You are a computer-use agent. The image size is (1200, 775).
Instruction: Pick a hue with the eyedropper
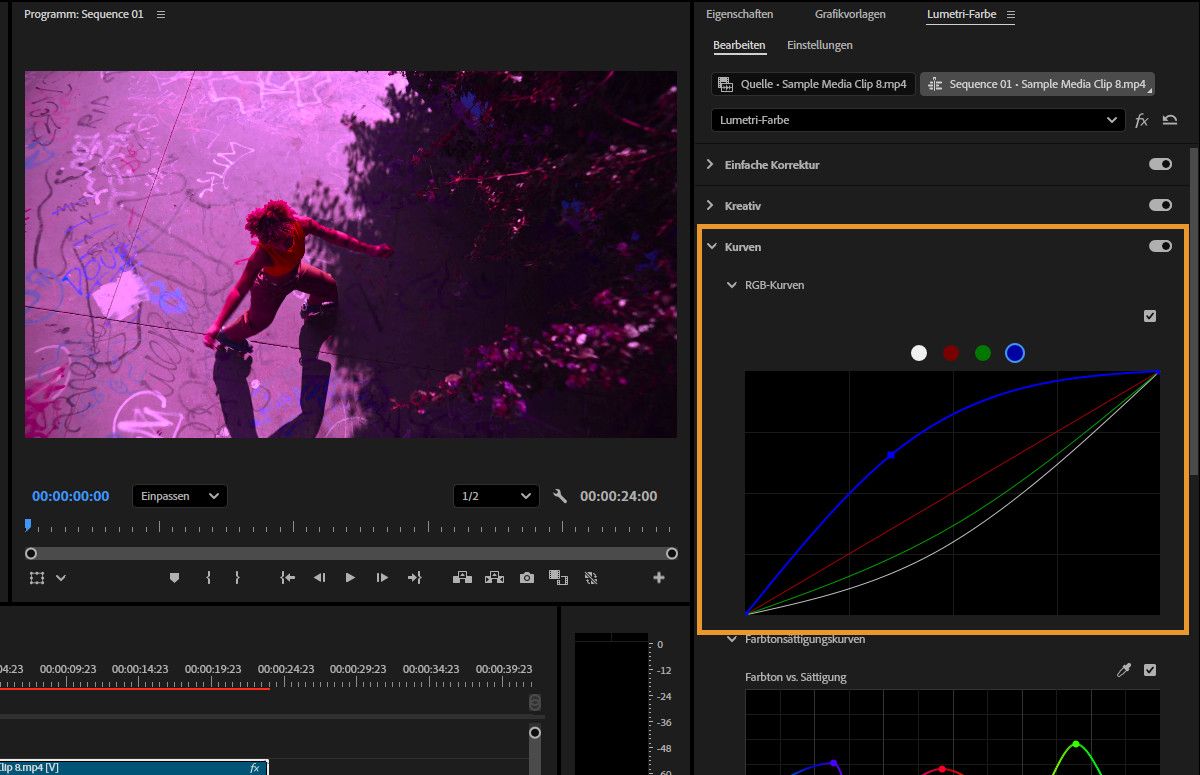pyautogui.click(x=1123, y=670)
